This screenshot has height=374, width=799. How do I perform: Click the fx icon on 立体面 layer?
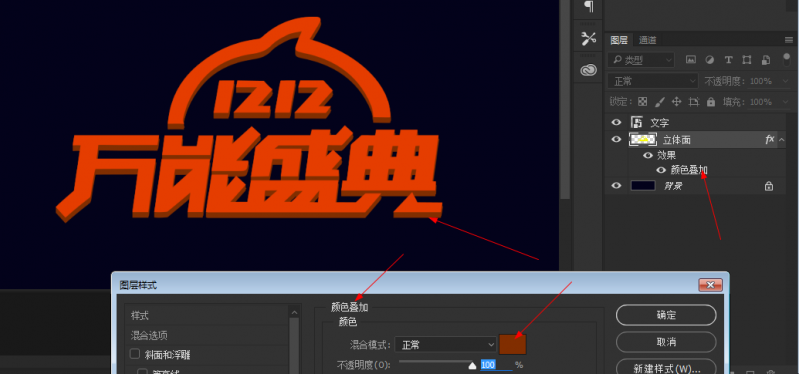(x=769, y=139)
